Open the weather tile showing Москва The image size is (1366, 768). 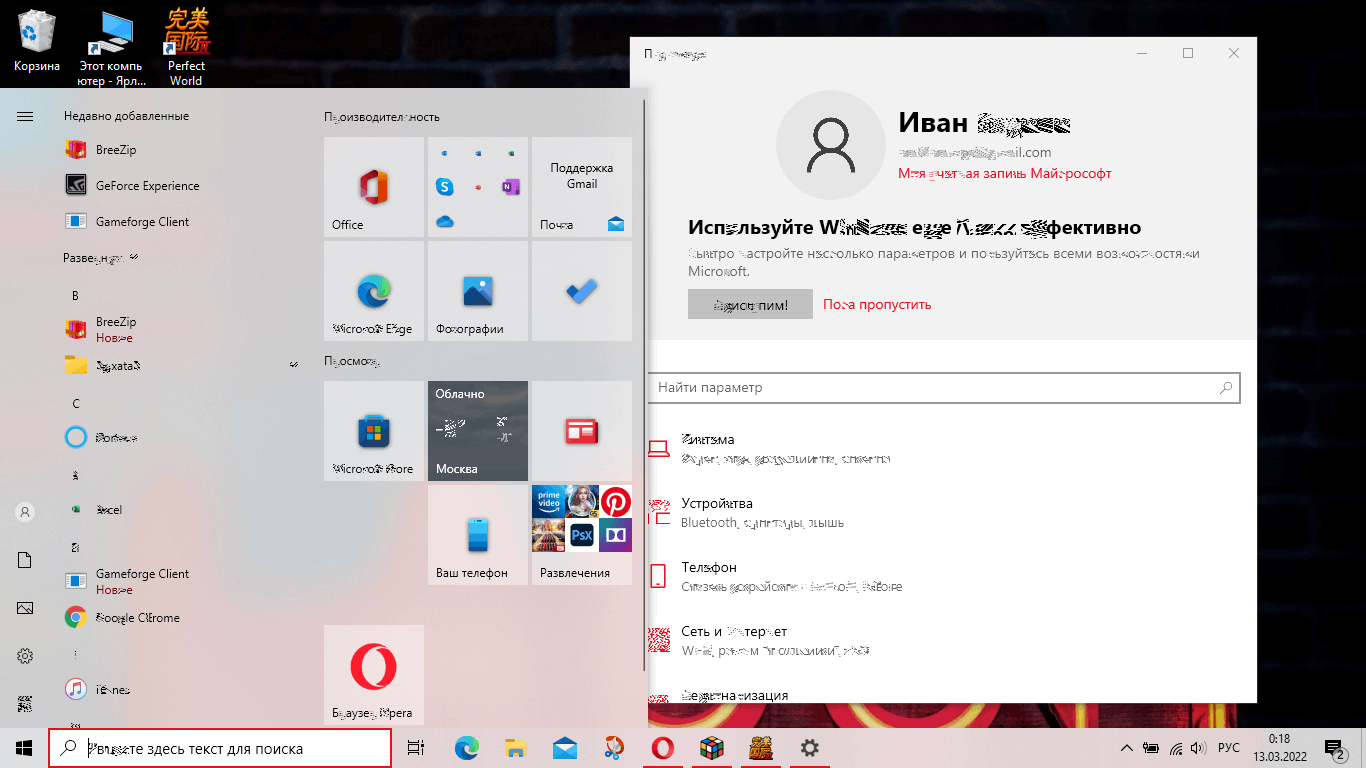(x=478, y=431)
